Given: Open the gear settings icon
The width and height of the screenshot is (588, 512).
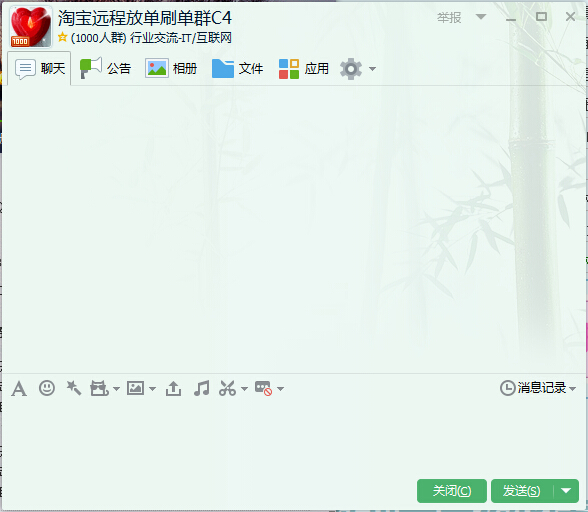Looking at the screenshot, I should (351, 69).
